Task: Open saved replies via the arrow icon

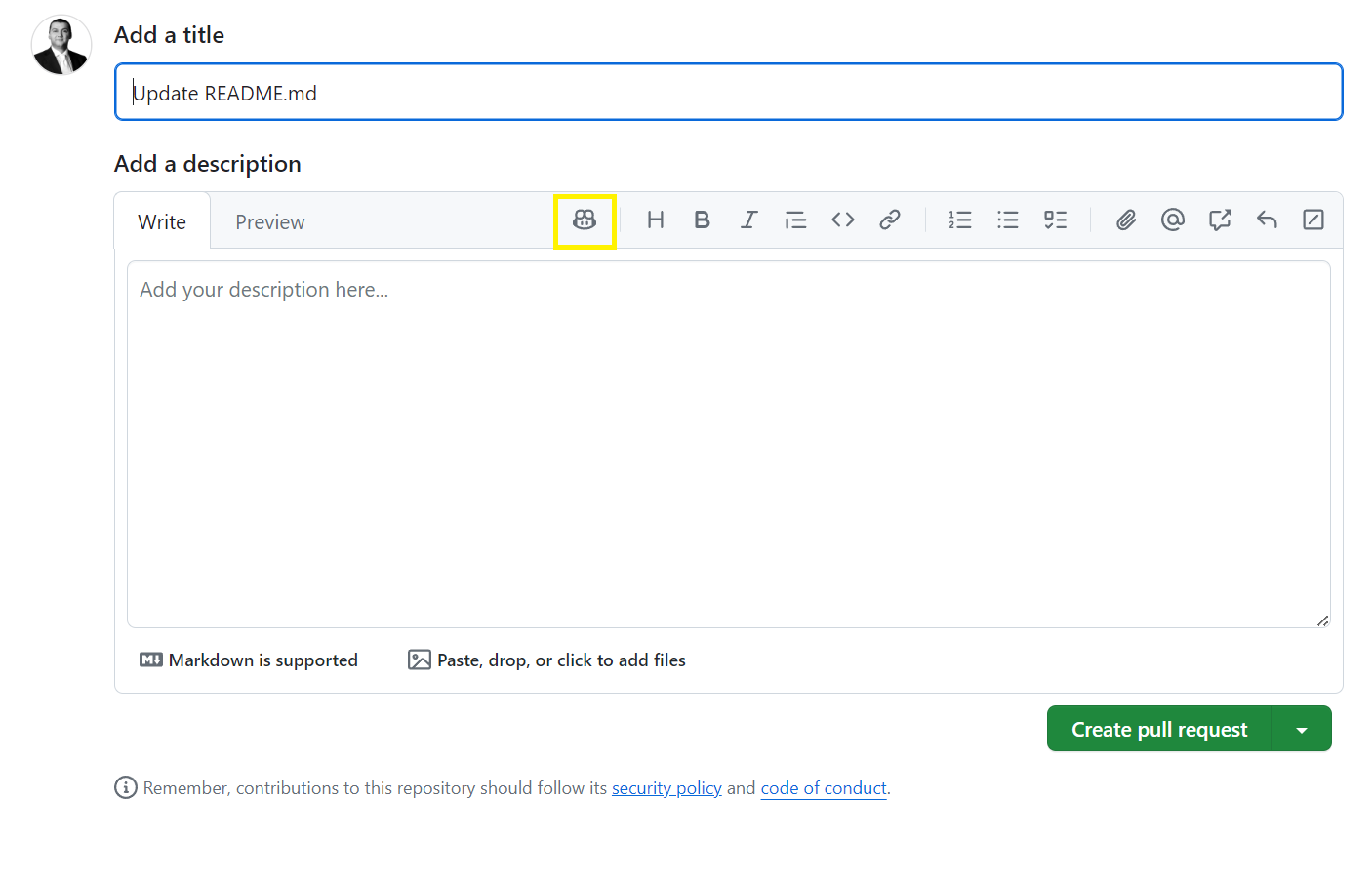Action: point(1267,220)
